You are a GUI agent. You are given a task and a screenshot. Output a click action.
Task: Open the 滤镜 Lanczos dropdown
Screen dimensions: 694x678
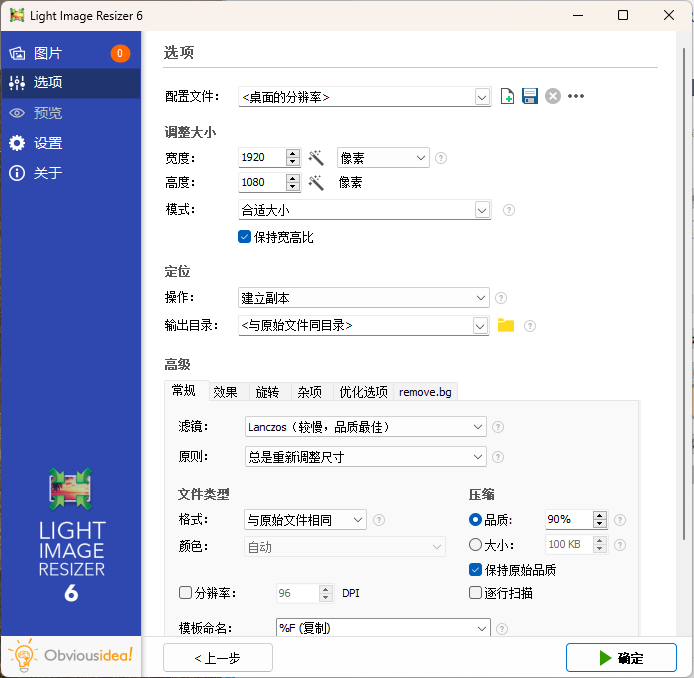tap(365, 427)
